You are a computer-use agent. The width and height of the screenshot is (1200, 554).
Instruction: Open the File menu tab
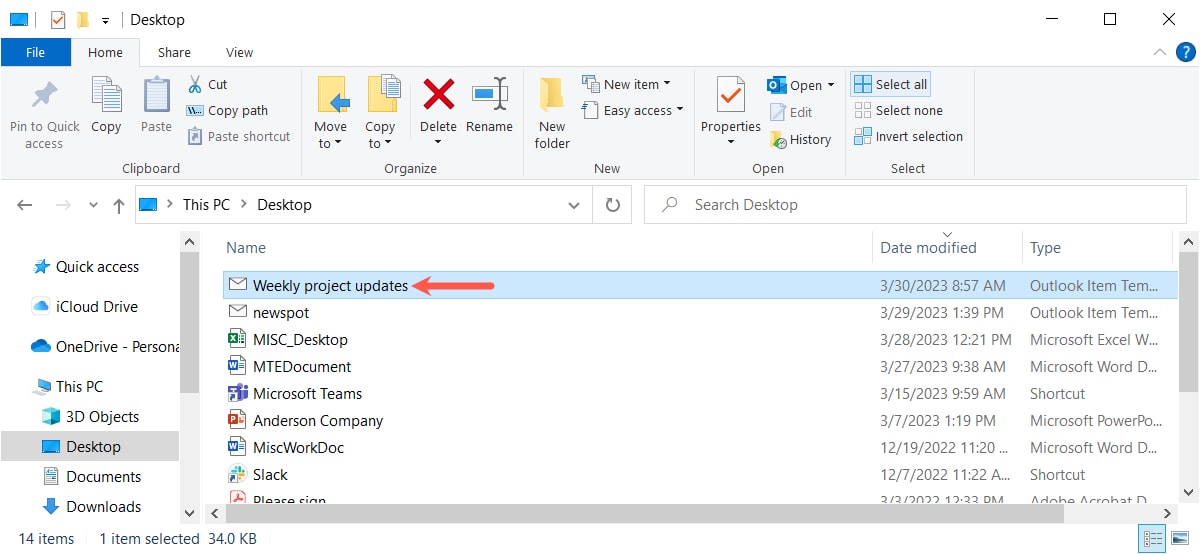(35, 52)
